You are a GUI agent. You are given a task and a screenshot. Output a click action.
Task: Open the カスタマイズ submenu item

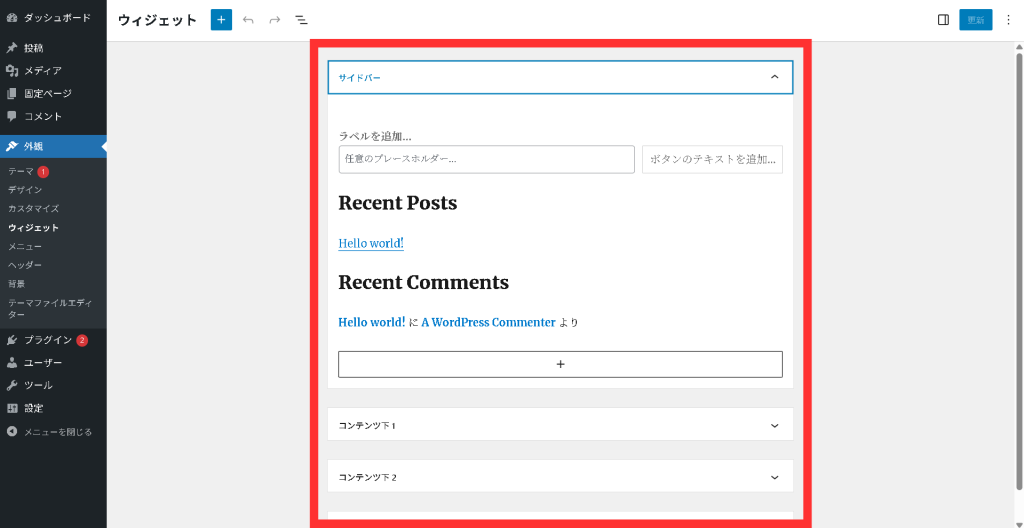[x=33, y=209]
